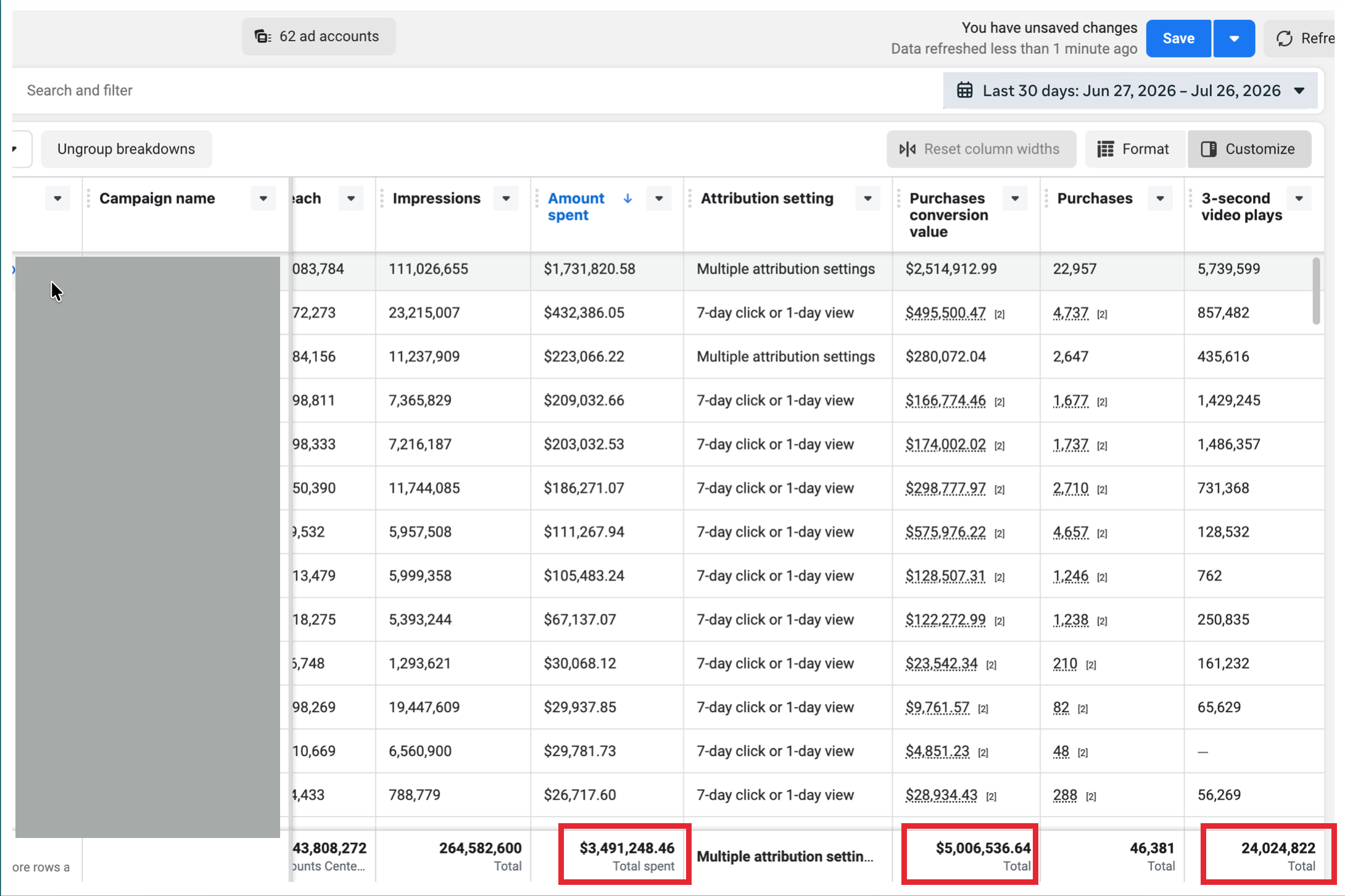Viewport: 1345px width, 896px height.
Task: Click the Campaign name column header
Action: (x=157, y=199)
